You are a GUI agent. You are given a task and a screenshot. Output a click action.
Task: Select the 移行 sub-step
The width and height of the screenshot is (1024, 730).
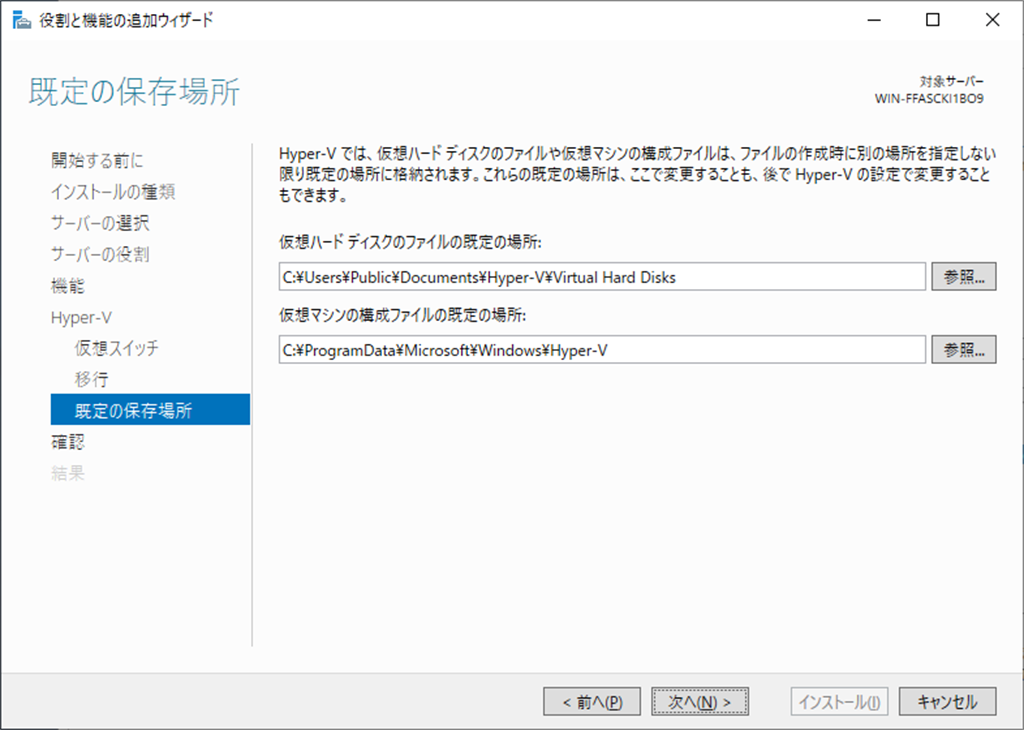click(91, 379)
